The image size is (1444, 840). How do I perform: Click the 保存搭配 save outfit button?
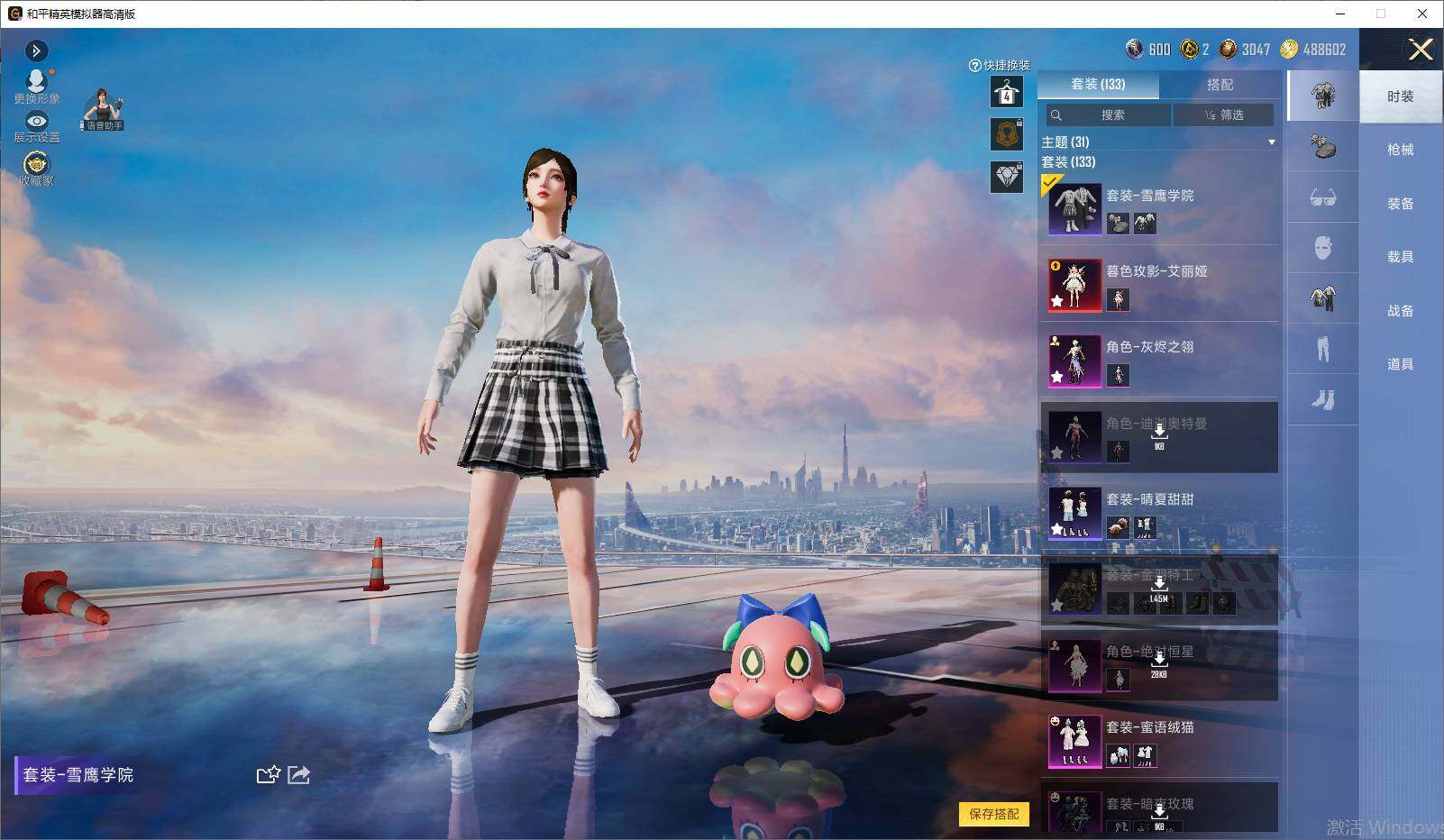click(x=993, y=814)
